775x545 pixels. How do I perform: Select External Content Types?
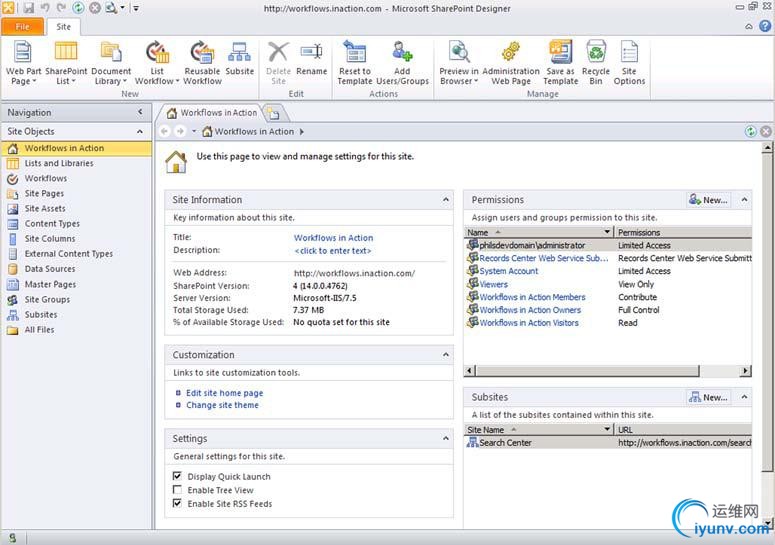pos(77,253)
